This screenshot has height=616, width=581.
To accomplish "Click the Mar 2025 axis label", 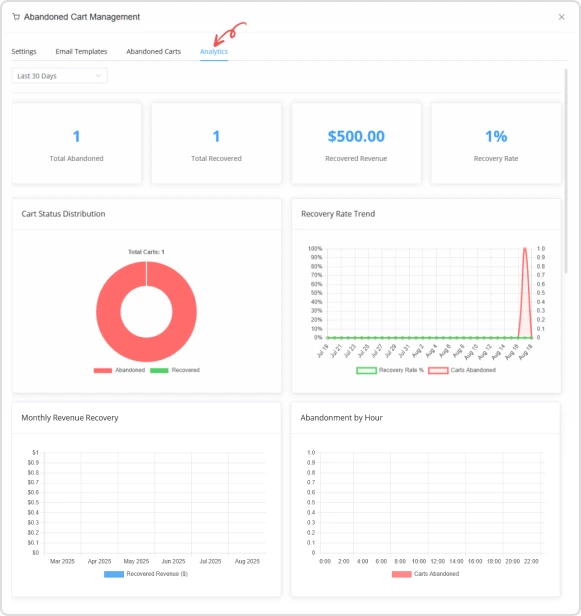I will point(62,561).
